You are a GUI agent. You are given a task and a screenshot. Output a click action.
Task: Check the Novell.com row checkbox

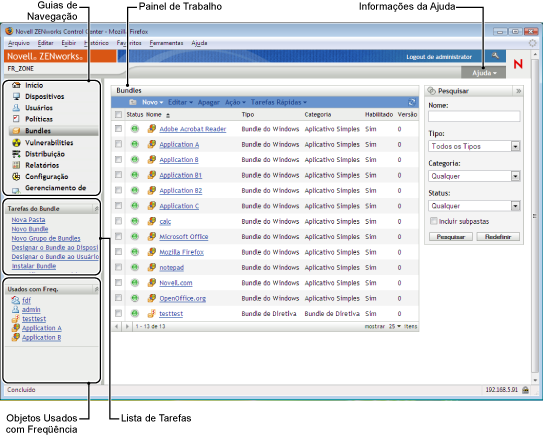[x=118, y=283]
